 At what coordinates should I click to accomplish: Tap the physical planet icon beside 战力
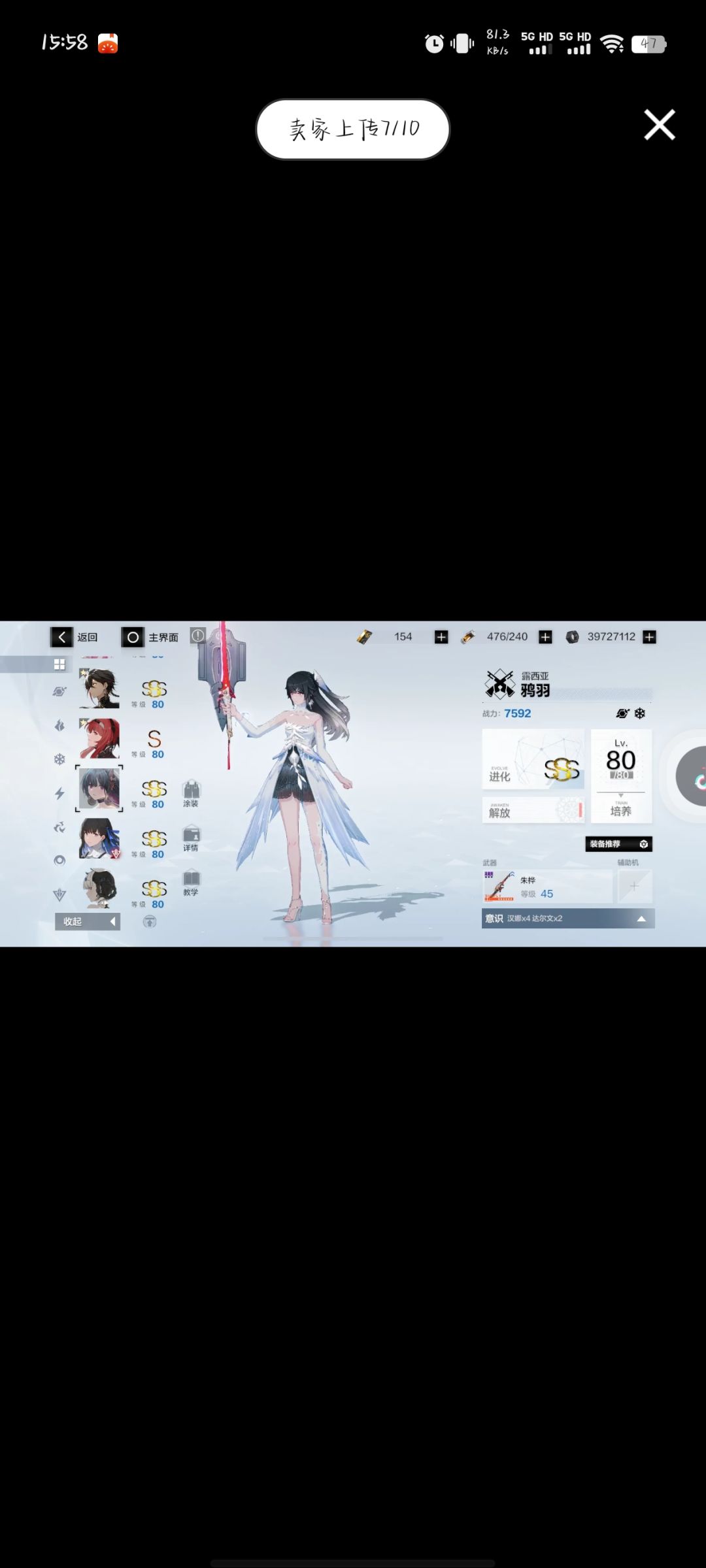(622, 713)
